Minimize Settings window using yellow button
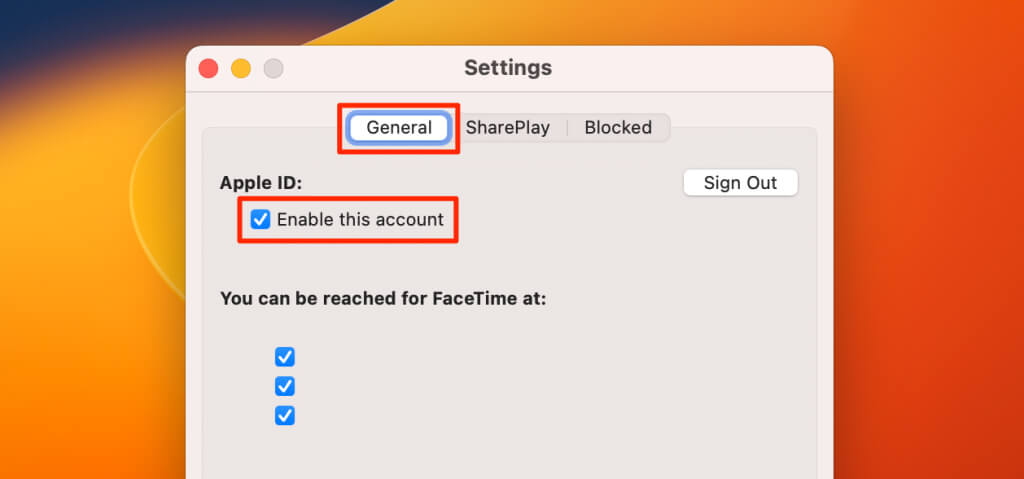This screenshot has width=1024, height=479. [x=241, y=68]
